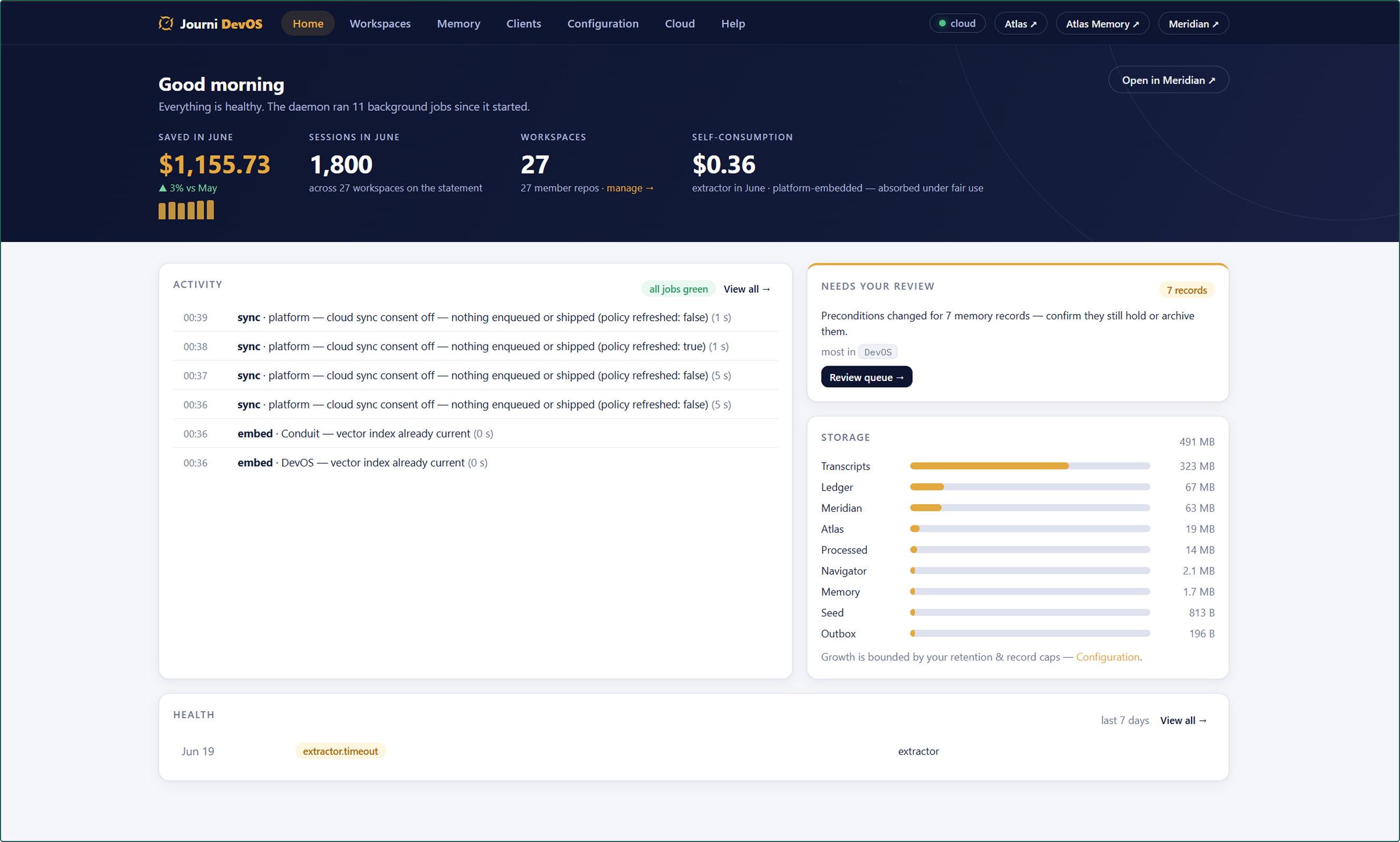Click the Transcripts storage bar
1400x842 pixels.
1030,466
